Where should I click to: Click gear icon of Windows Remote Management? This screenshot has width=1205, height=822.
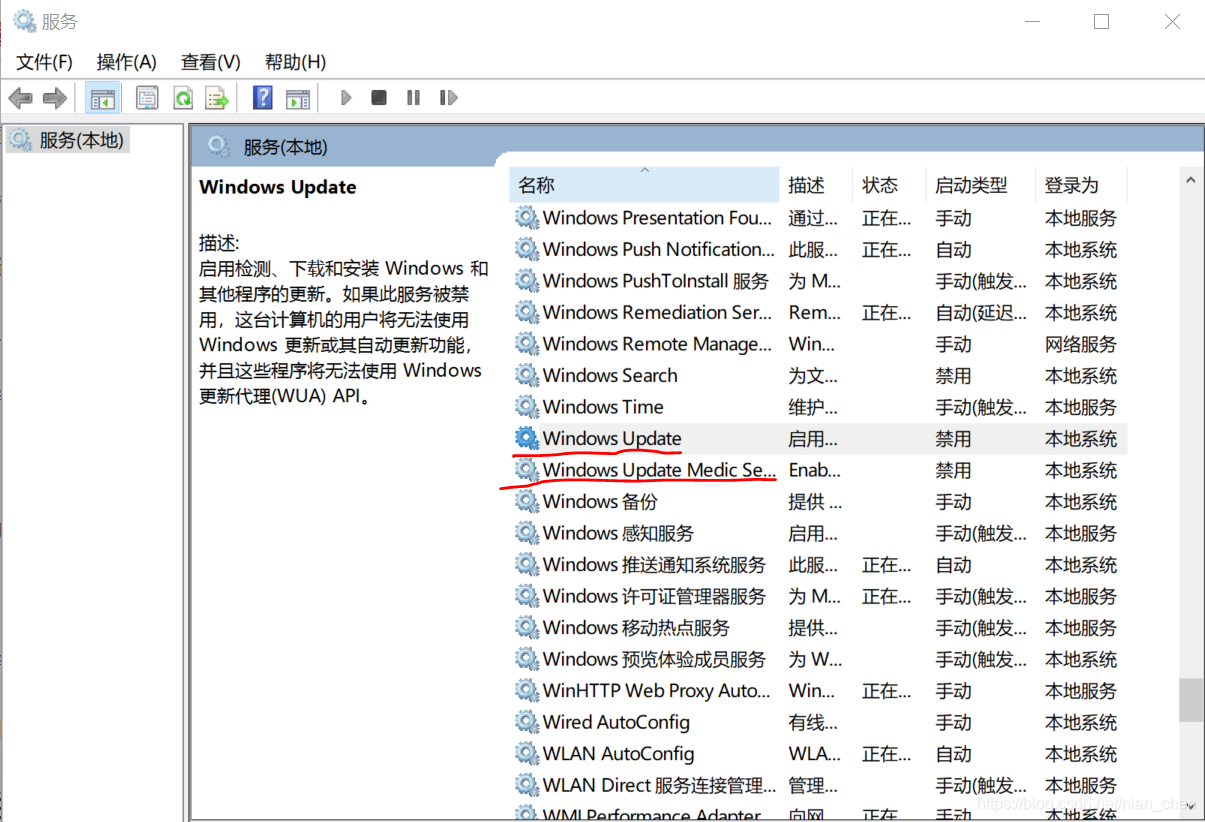527,344
